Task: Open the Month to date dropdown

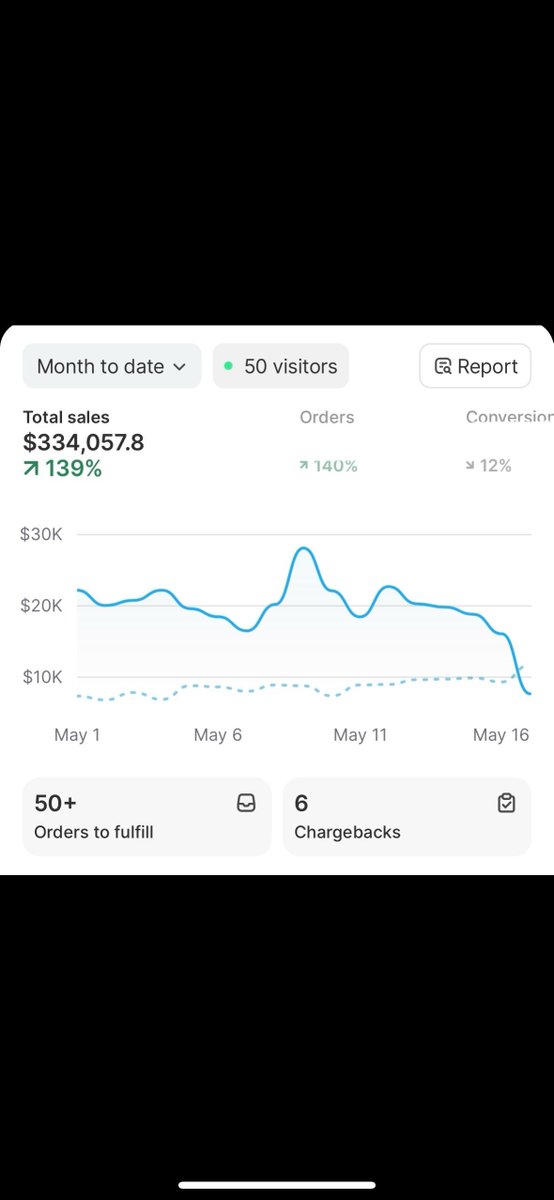Action: (x=112, y=366)
